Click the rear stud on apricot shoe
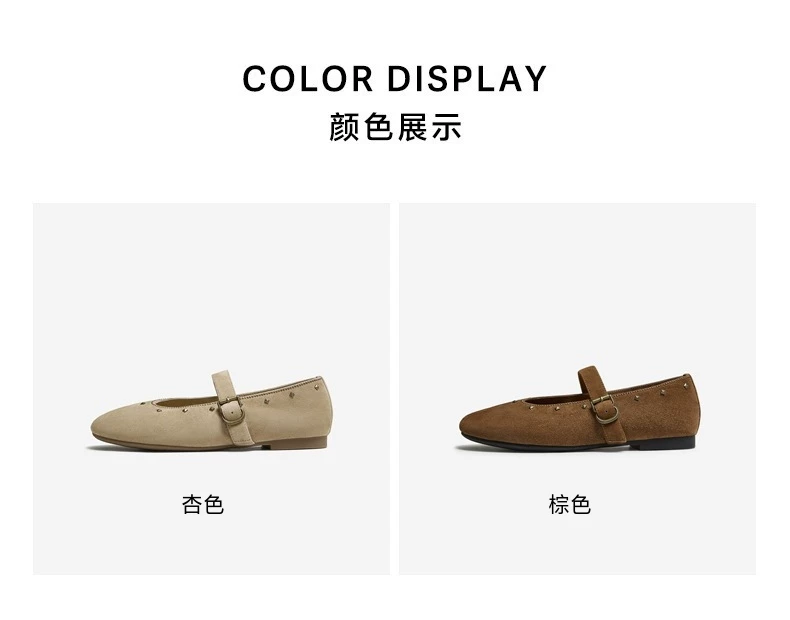This screenshot has height=620, width=790. pos(316,386)
